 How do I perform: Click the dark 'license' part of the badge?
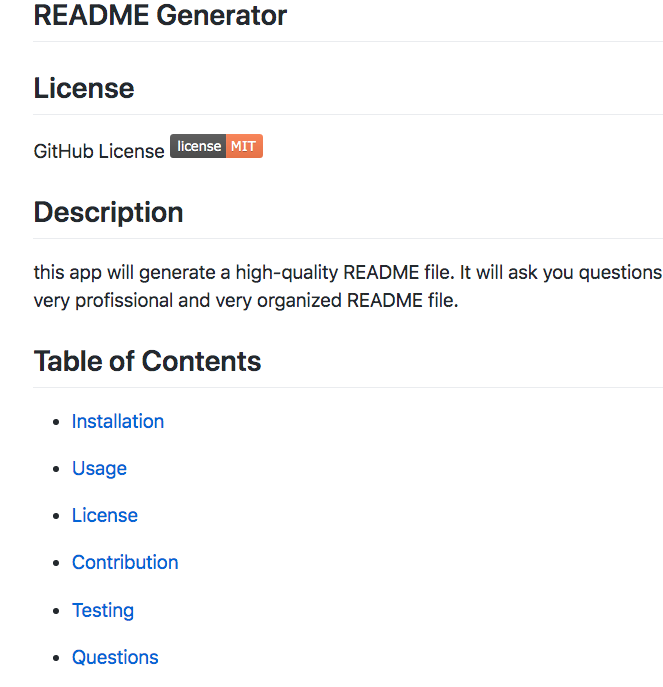tap(198, 147)
